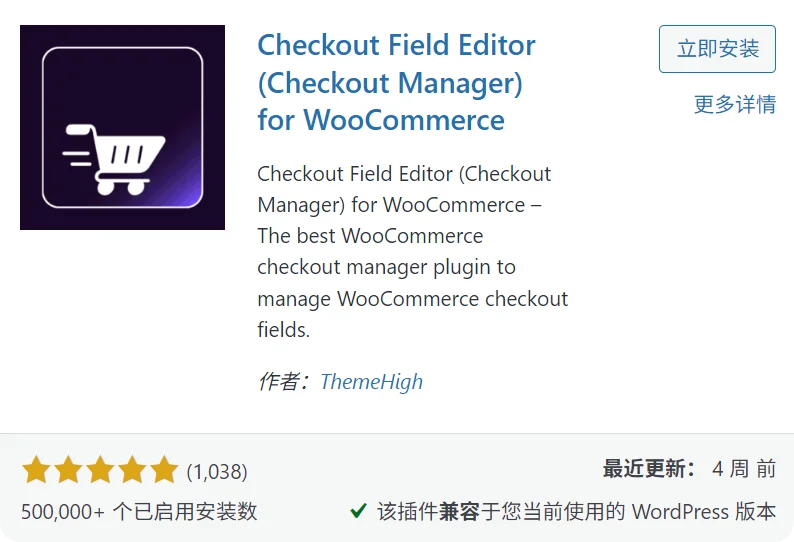The height and width of the screenshot is (542, 794).
Task: Open the Checkout Field Editor plugin title link
Action: [396, 83]
